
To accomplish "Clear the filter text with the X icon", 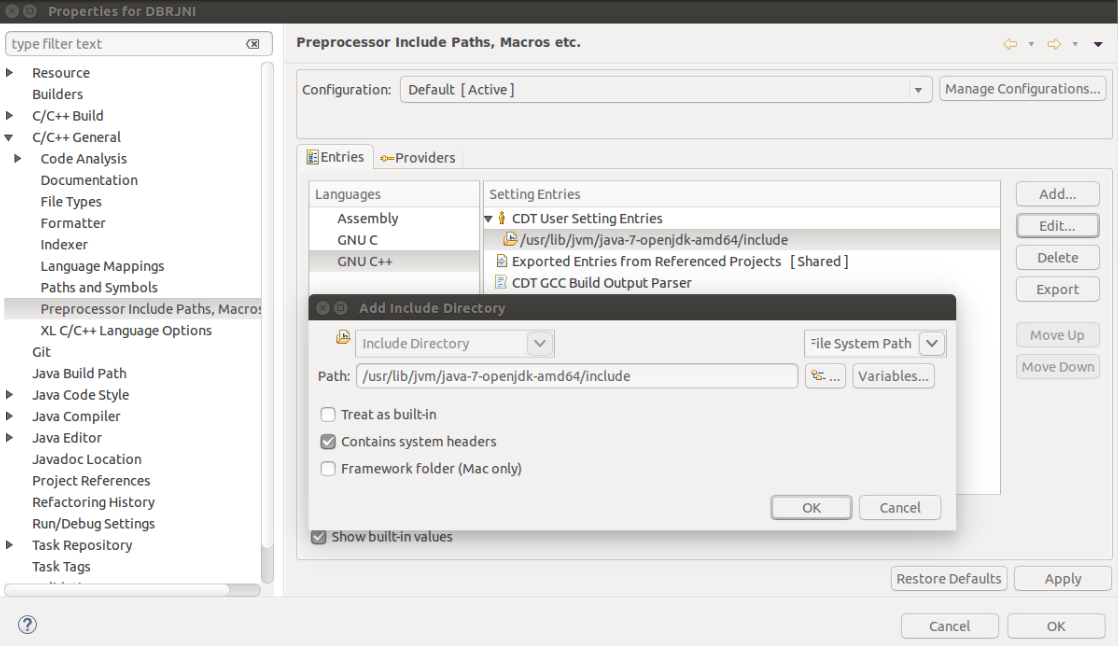I will click(x=253, y=44).
